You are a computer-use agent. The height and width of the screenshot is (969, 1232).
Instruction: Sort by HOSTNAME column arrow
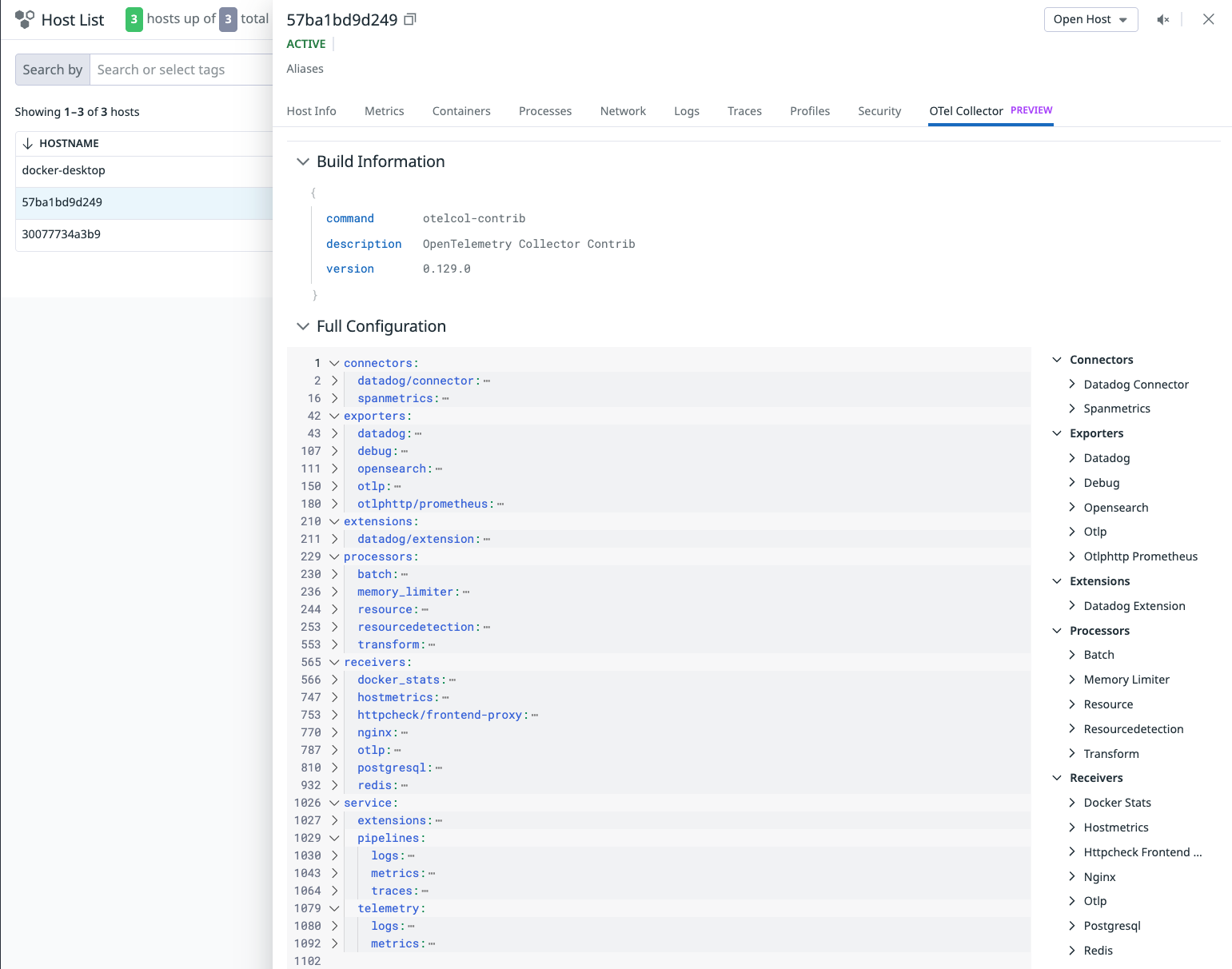28,143
